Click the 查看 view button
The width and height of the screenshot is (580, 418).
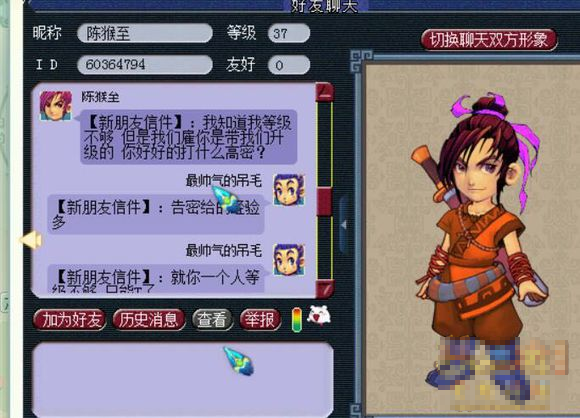tap(212, 320)
